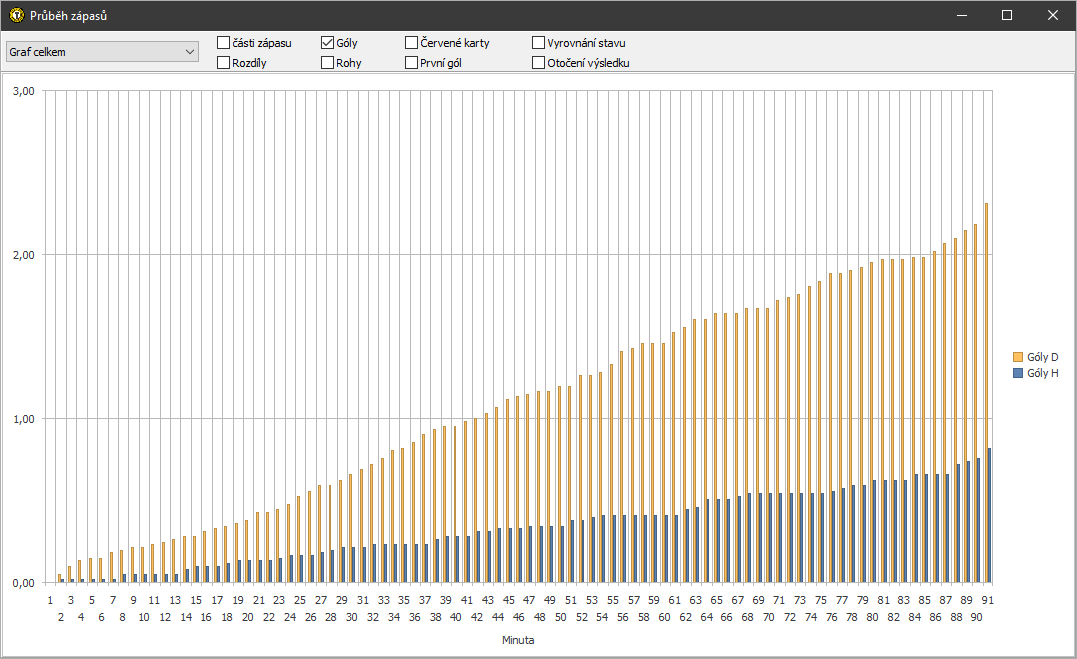Screen dimensions: 1077x659
Task: Enable Vyrovnání stavu checkbox
Action: tap(539, 43)
